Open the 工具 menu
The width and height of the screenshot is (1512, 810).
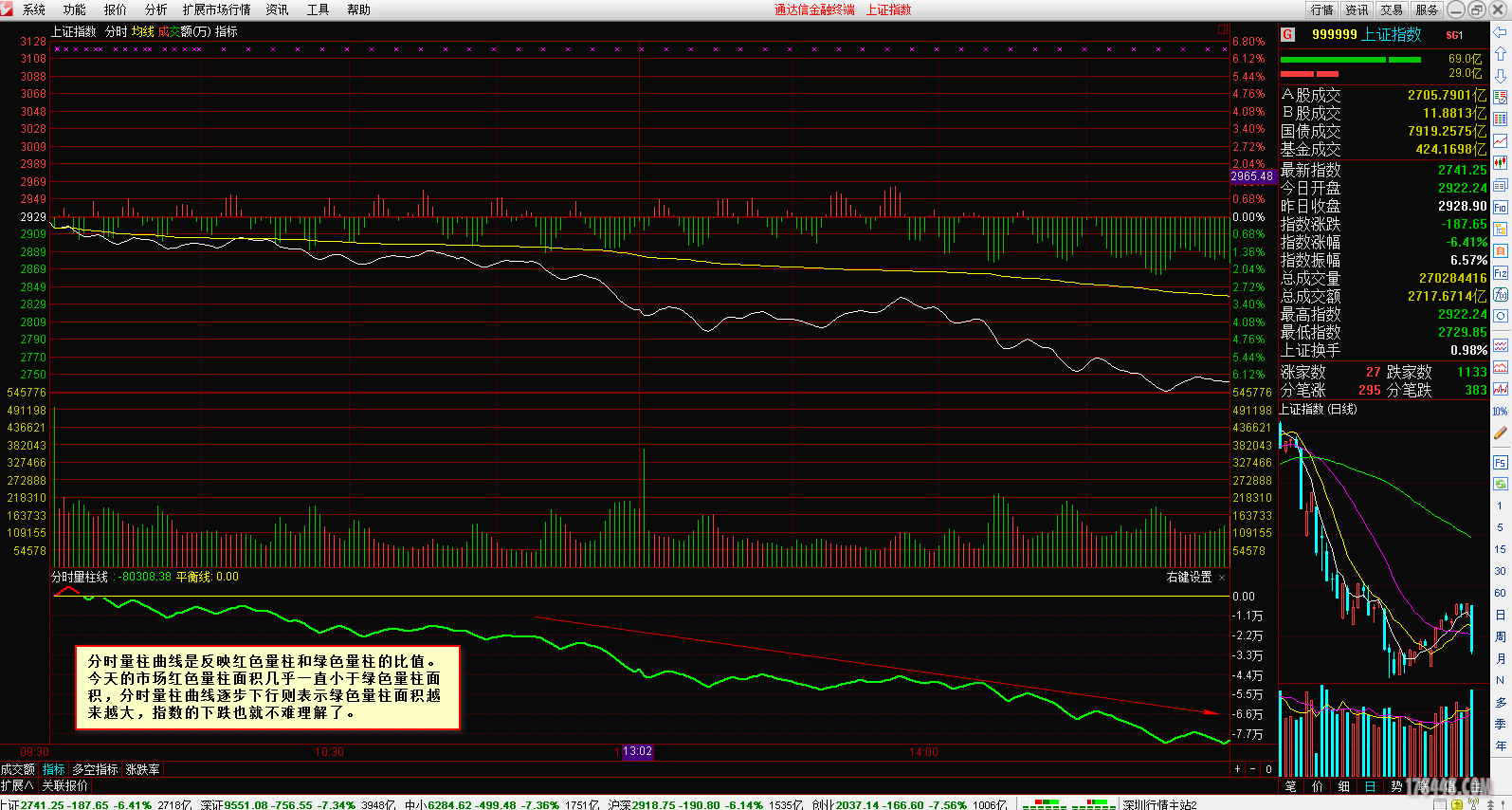coord(318,9)
